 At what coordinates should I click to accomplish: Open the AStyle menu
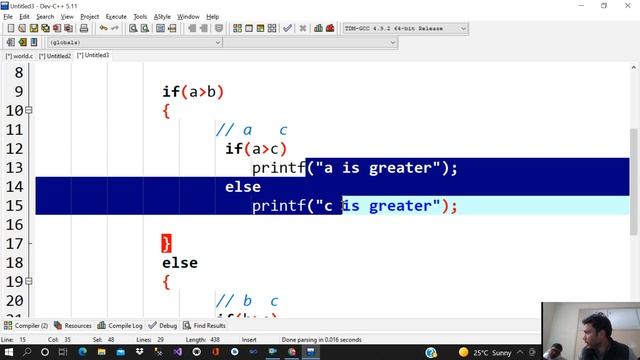pos(162,17)
